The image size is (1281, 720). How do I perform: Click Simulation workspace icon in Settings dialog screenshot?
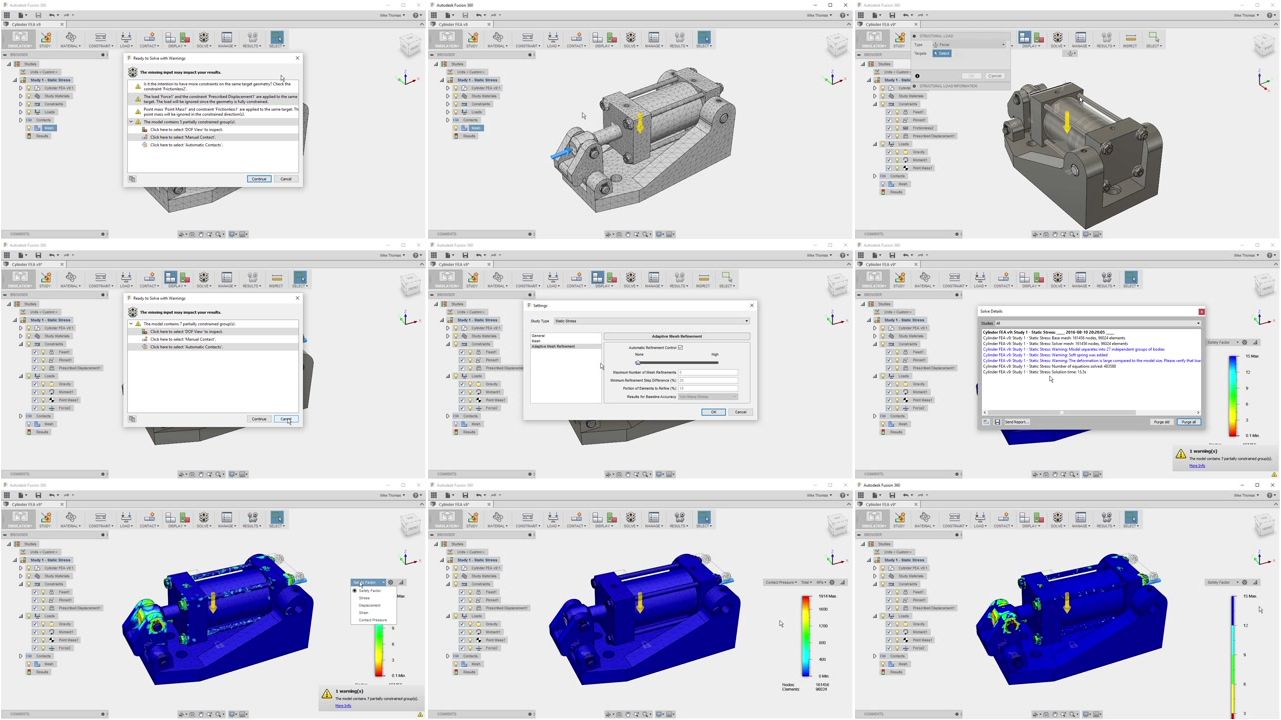pos(447,278)
